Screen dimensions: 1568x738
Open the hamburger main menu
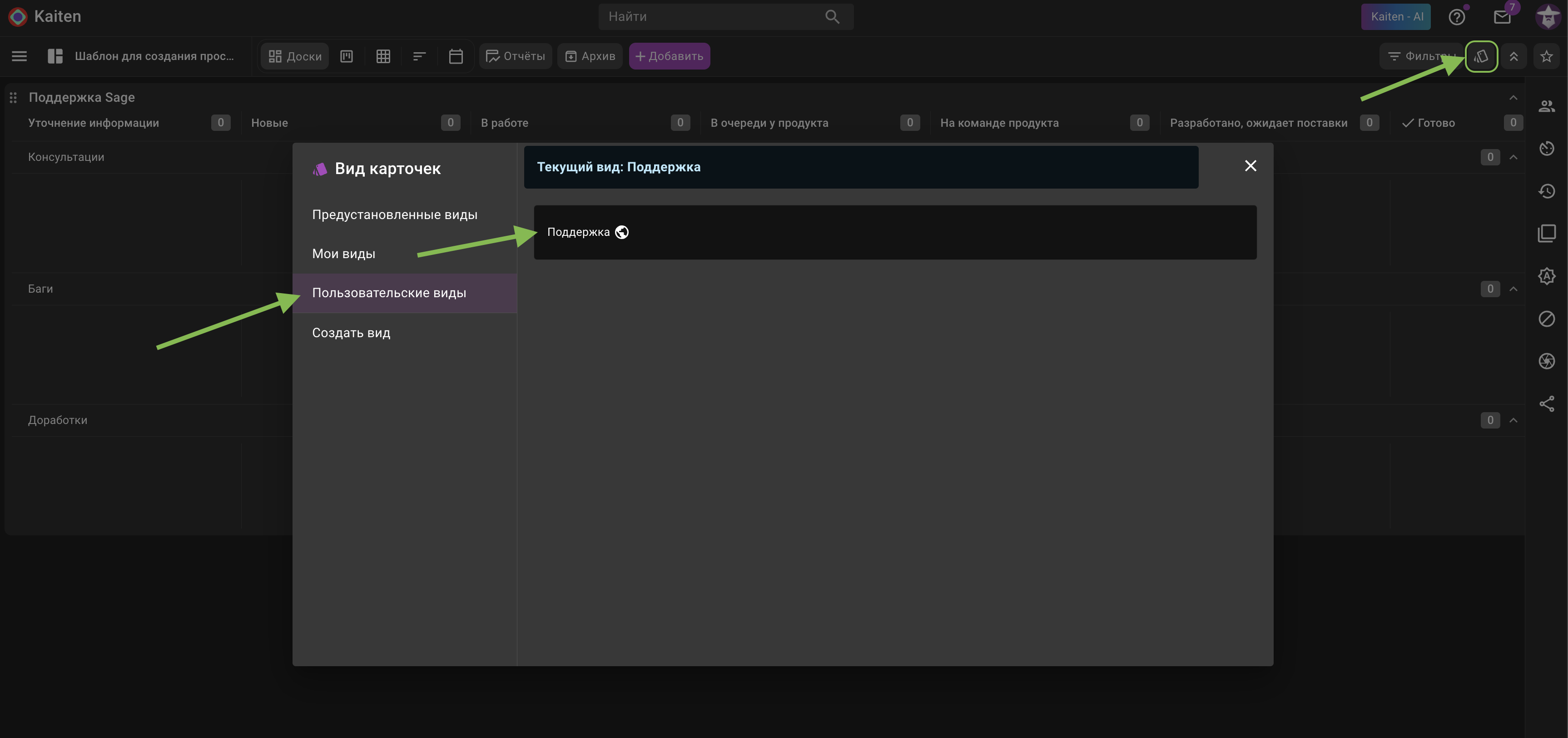click(x=20, y=56)
